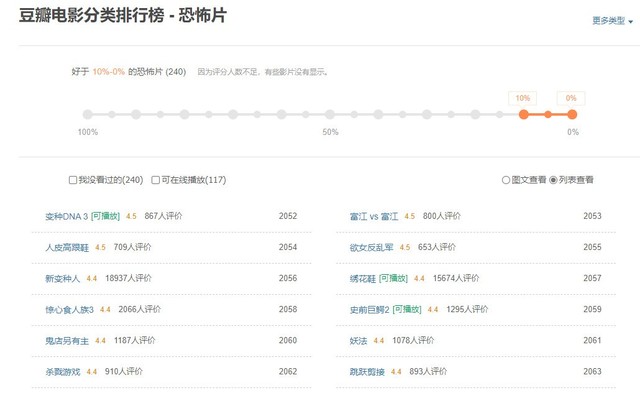The image size is (640, 393).
Task: Click the 可播放 tag beside 史前巨鳄2
Action: tap(407, 309)
